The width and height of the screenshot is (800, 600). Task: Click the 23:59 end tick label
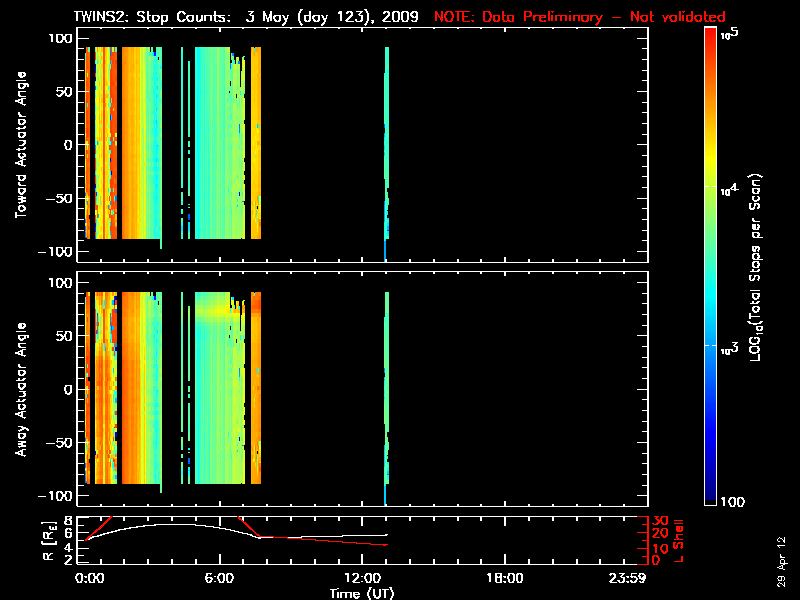(x=640, y=579)
